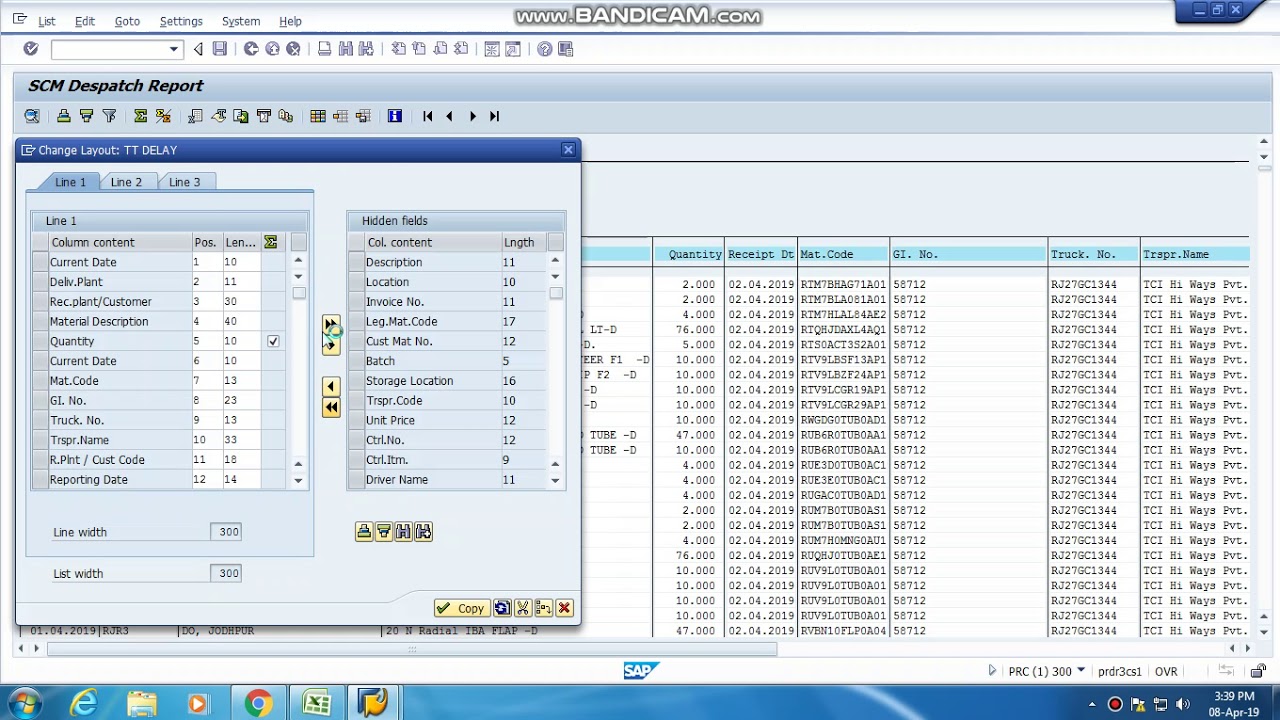Click the row selector for Truck. No.
Image resolution: width=1280 pixels, height=720 pixels.
[40, 420]
